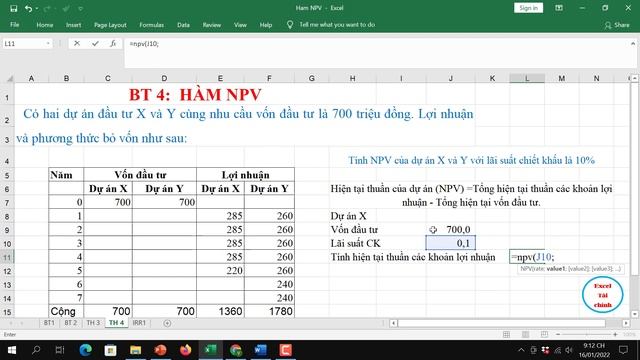The width and height of the screenshot is (640, 360).
Task: Cancel the formula entry with the X icon
Action: [x=77, y=43]
